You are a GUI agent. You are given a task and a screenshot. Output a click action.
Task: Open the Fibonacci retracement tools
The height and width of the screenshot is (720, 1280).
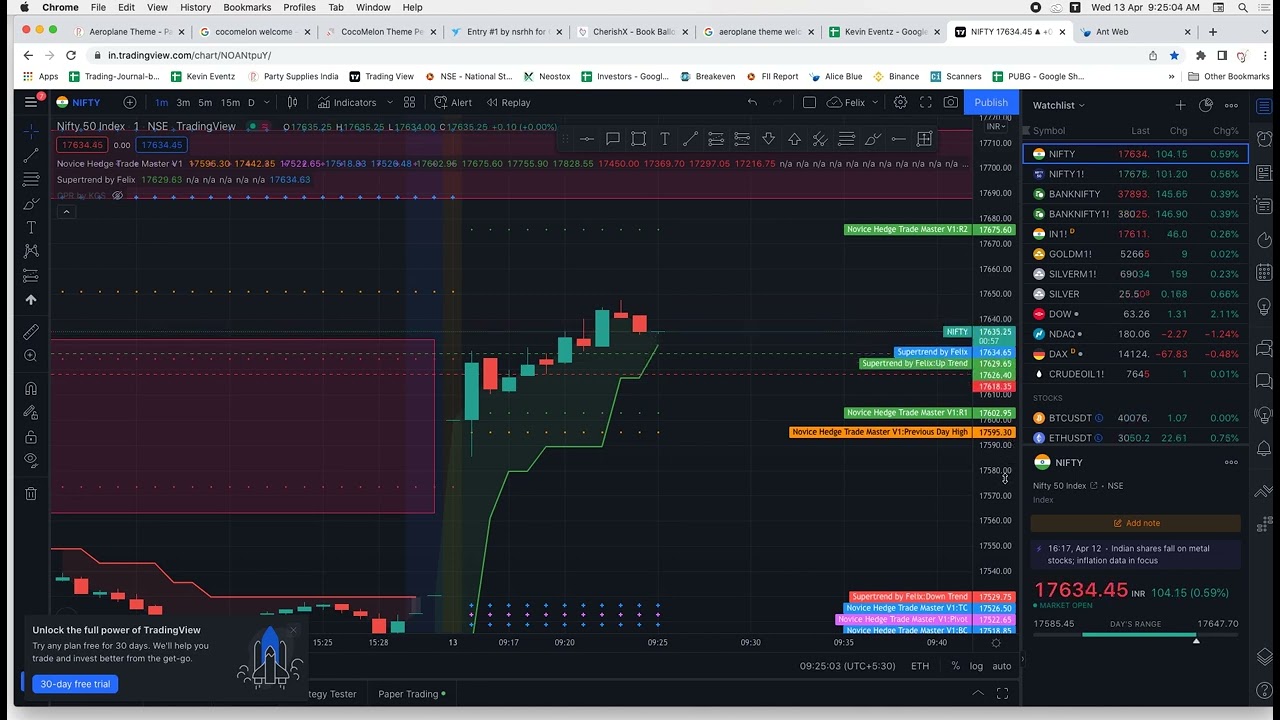(x=31, y=179)
